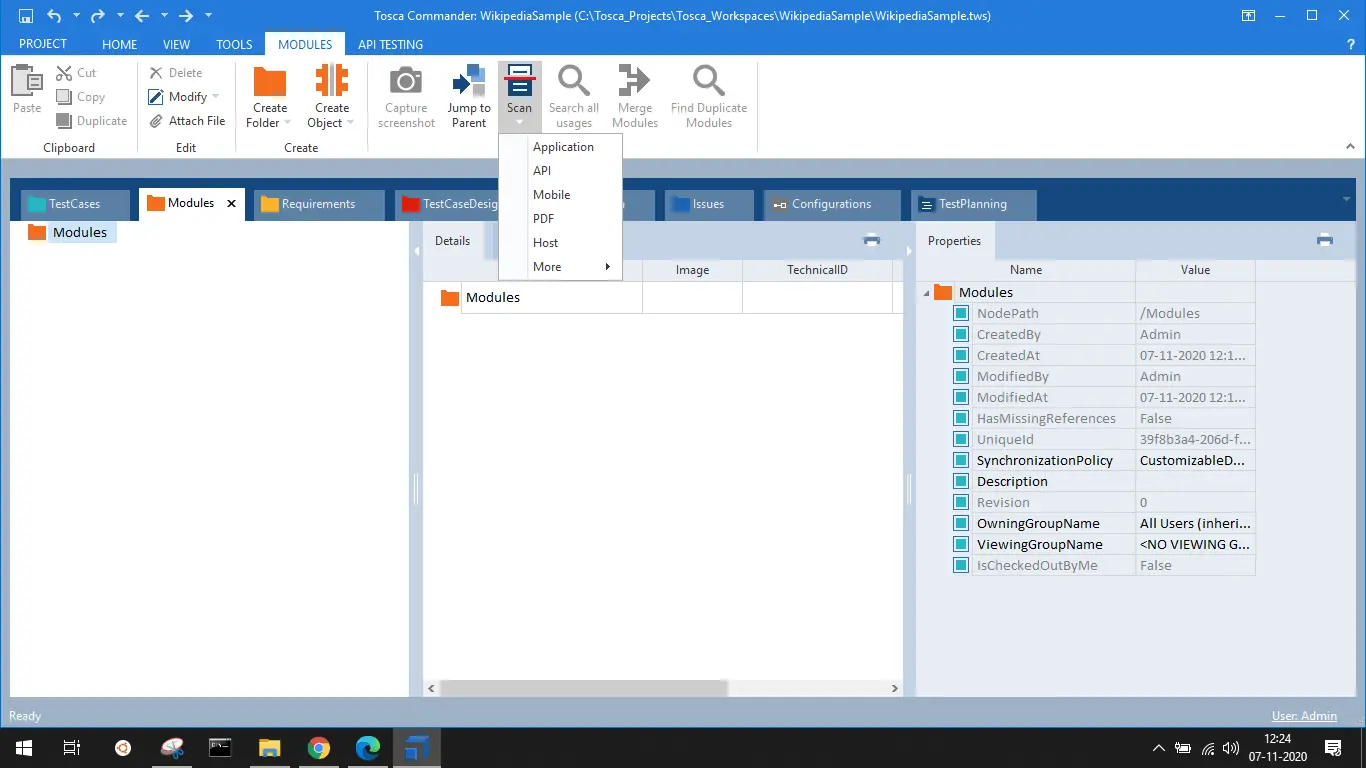Click the Search all usages icon
Screen dimensions: 1366x768
(573, 83)
